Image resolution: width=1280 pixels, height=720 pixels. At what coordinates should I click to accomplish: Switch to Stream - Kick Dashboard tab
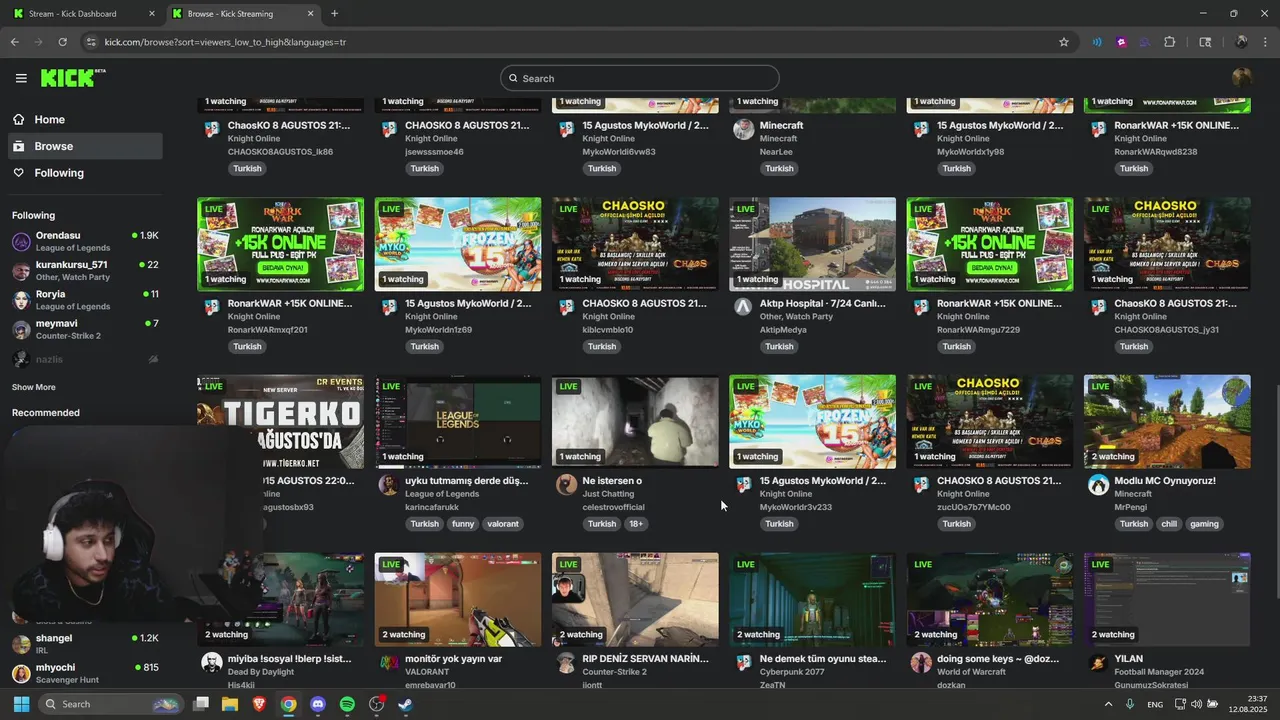84,14
